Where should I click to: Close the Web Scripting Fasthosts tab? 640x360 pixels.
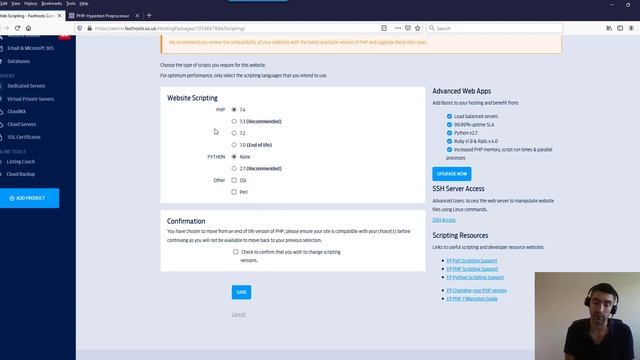point(60,16)
